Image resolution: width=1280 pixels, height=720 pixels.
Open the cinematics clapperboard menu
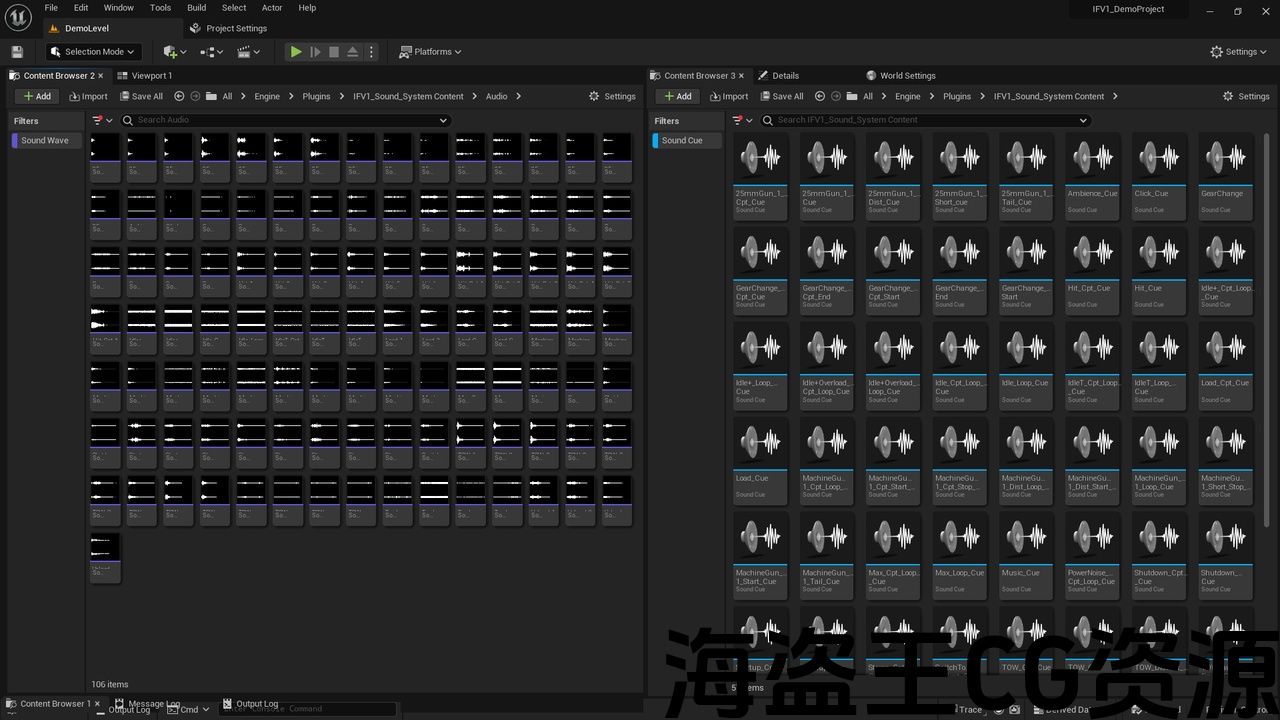(x=246, y=52)
